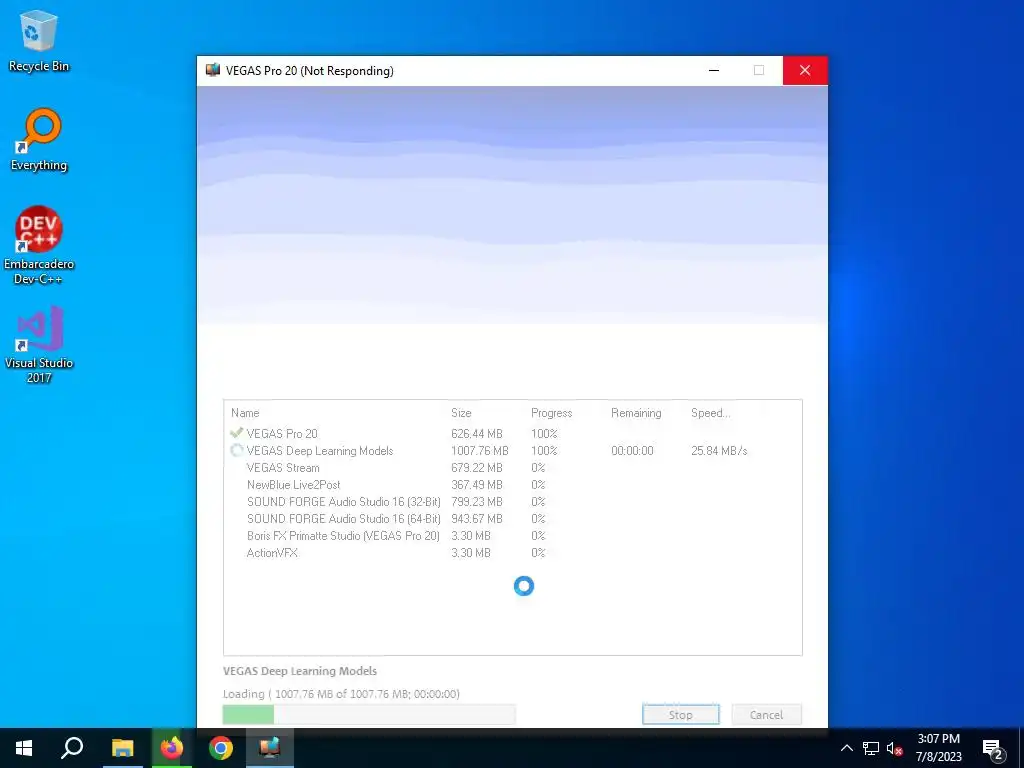The image size is (1024, 768).
Task: Open the taskbar clock showing 3:07 PM
Action: pos(938,748)
